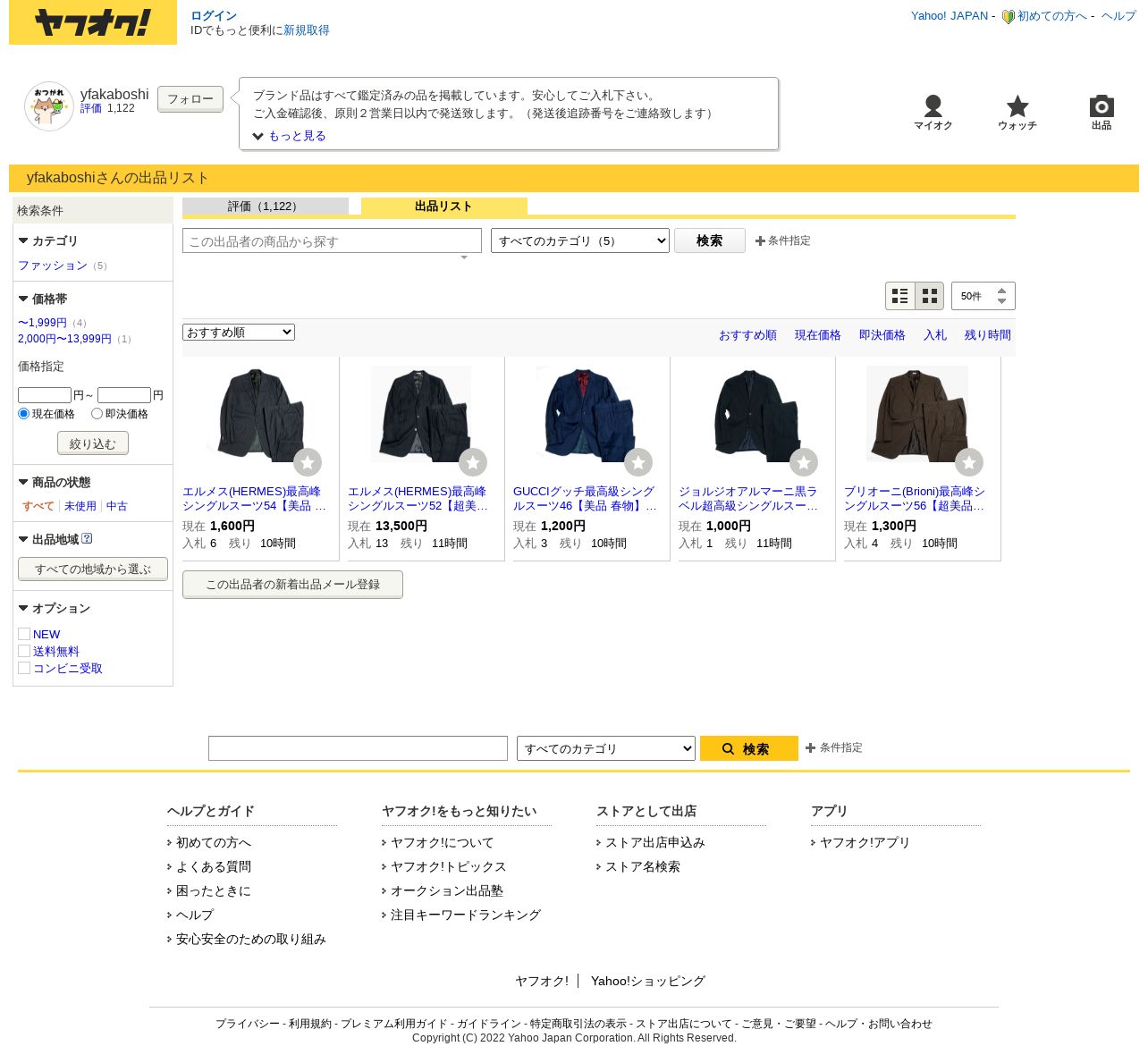The width and height of the screenshot is (1148, 1063).
Task: Click top 検索 button
Action: click(x=710, y=240)
